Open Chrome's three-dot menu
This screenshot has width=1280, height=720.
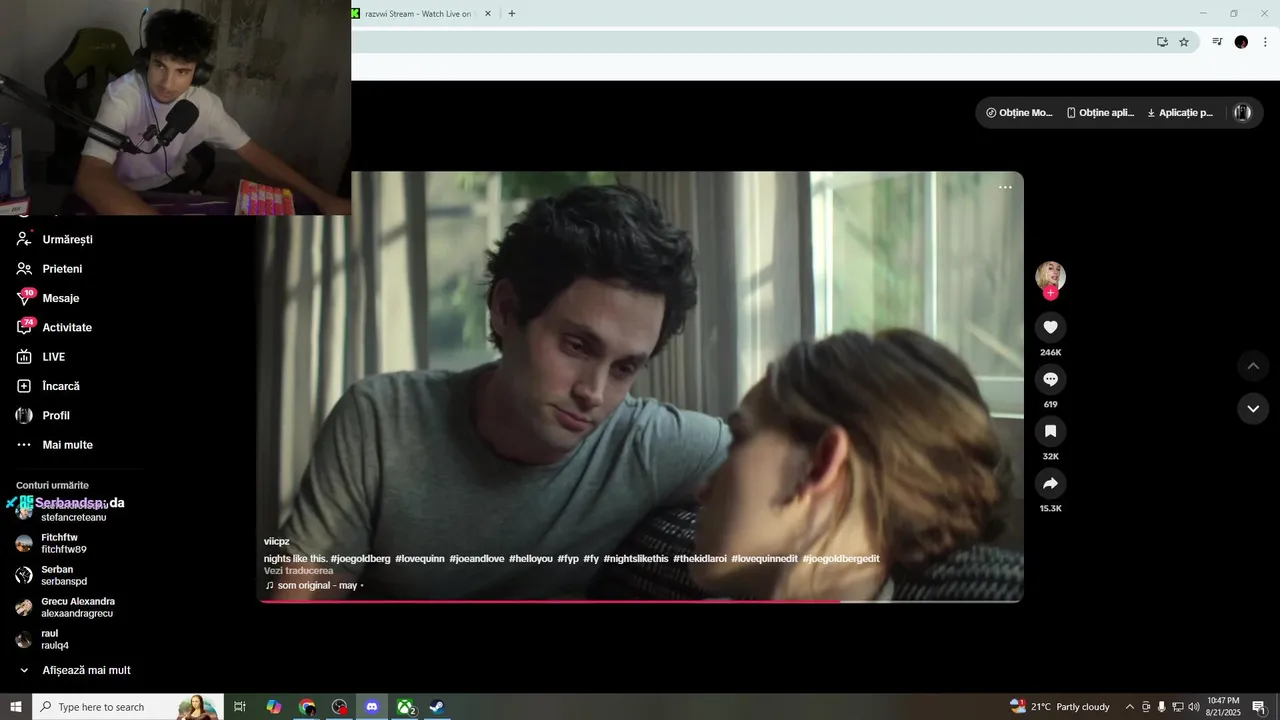[1265, 42]
